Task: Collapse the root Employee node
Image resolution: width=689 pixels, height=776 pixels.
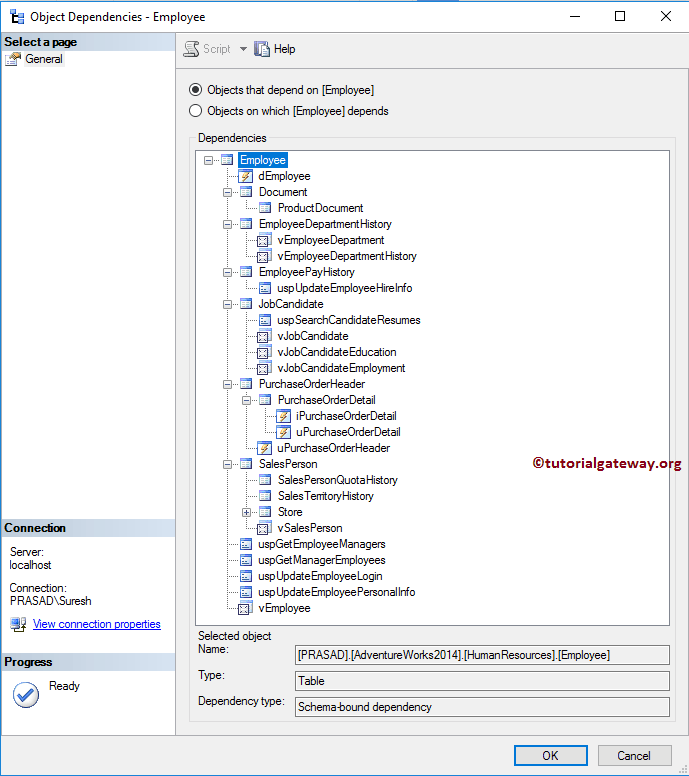Action: click(x=208, y=160)
